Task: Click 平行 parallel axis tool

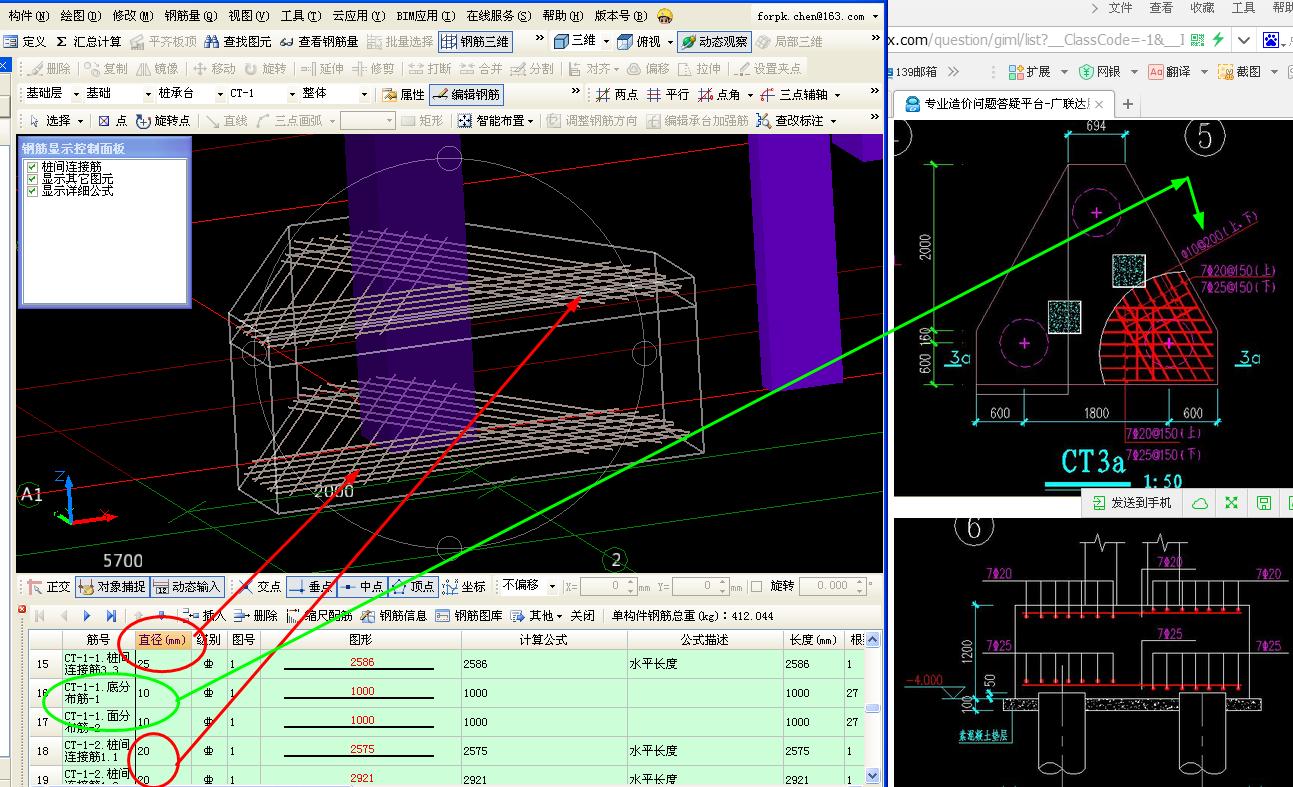Action: (668, 94)
